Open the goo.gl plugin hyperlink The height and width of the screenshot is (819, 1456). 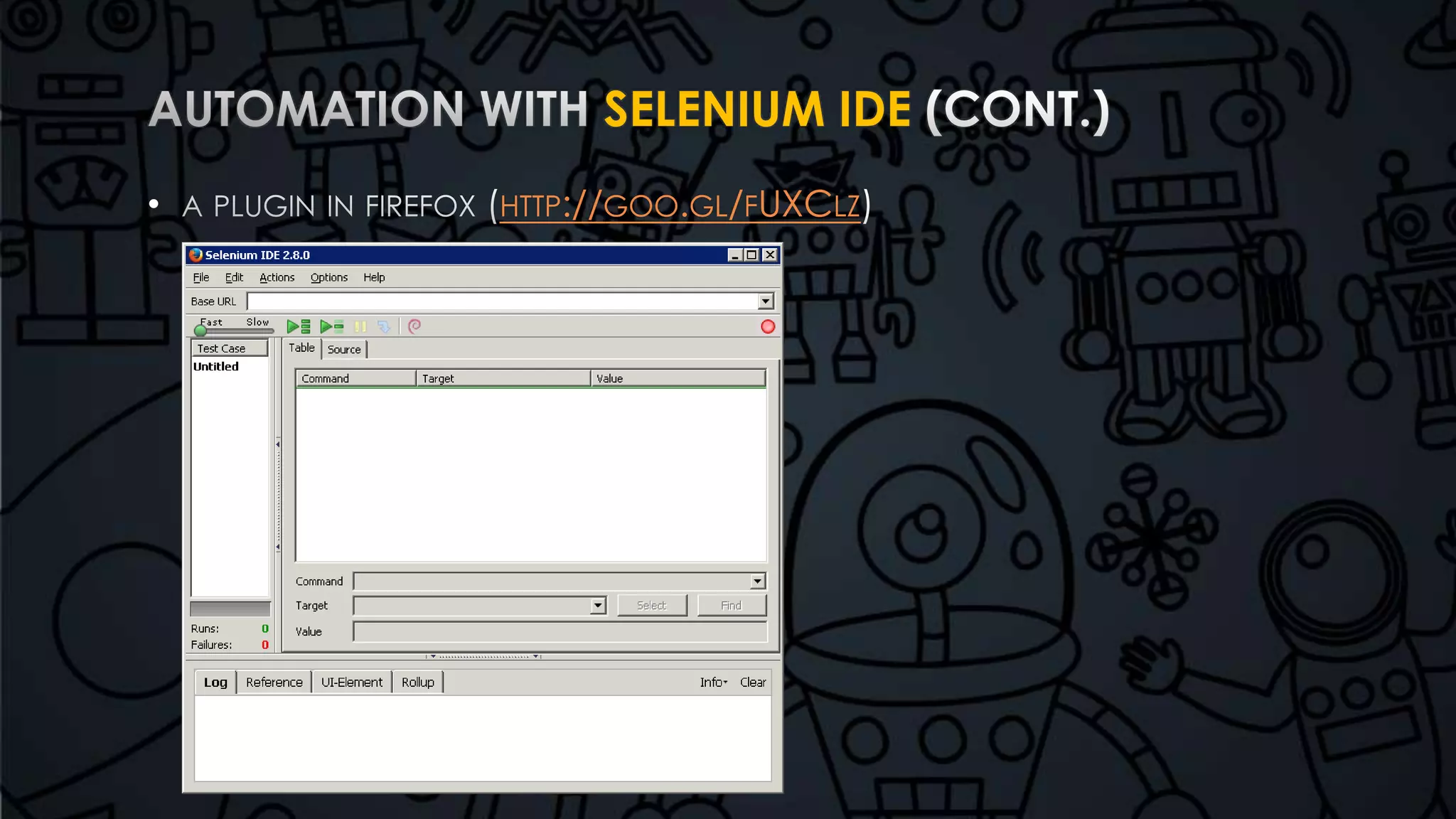pos(680,206)
